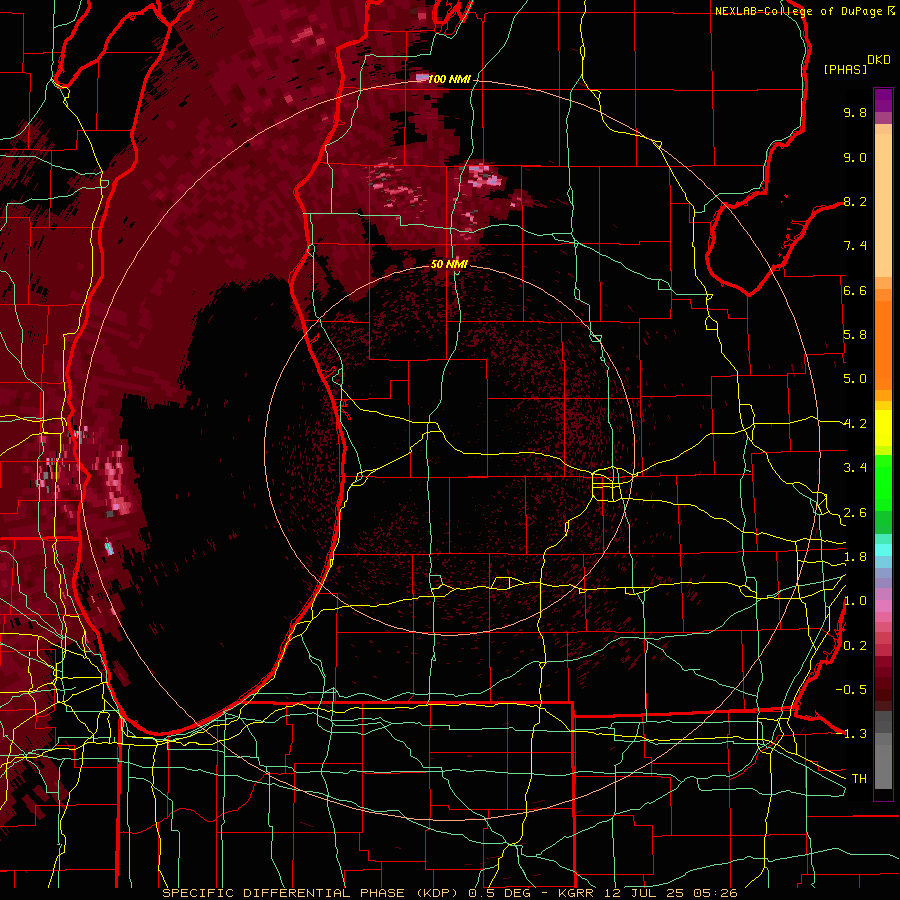Click the 1.0 legend value

pyautogui.click(x=855, y=601)
